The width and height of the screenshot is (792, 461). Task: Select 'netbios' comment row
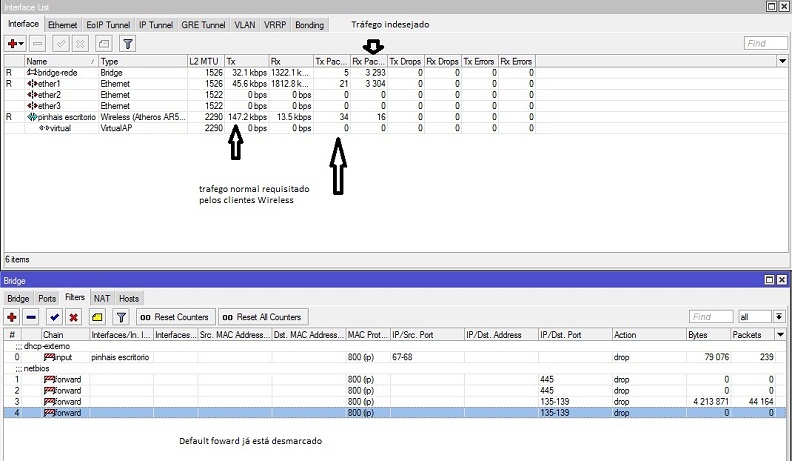pyautogui.click(x=394, y=368)
